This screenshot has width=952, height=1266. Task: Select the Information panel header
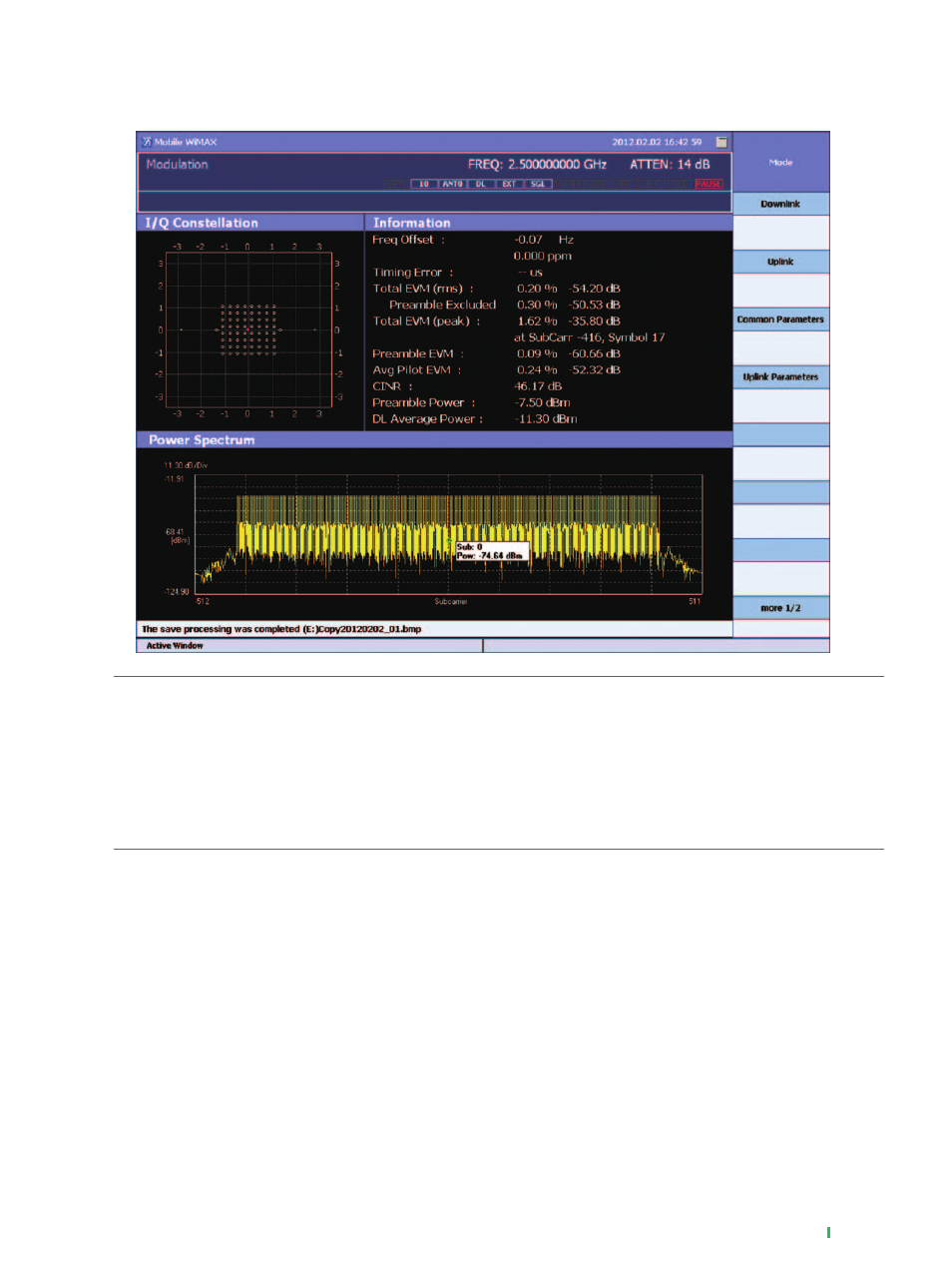[549, 223]
